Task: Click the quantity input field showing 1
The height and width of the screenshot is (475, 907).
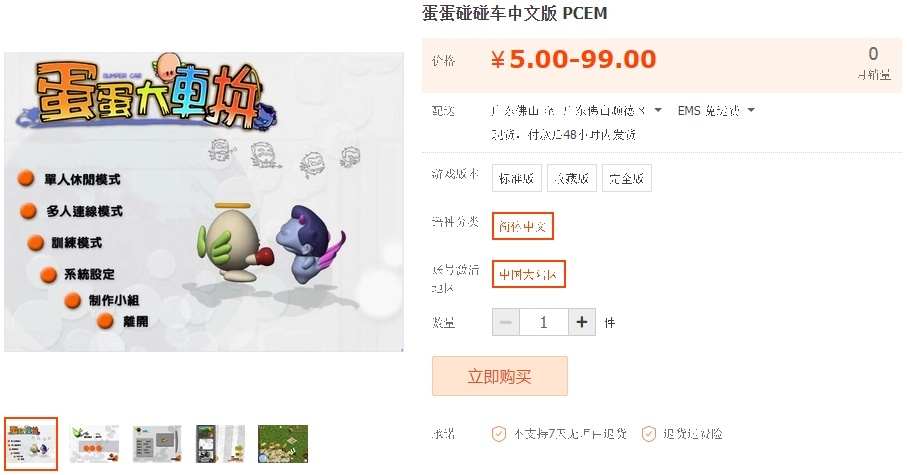Action: (544, 322)
